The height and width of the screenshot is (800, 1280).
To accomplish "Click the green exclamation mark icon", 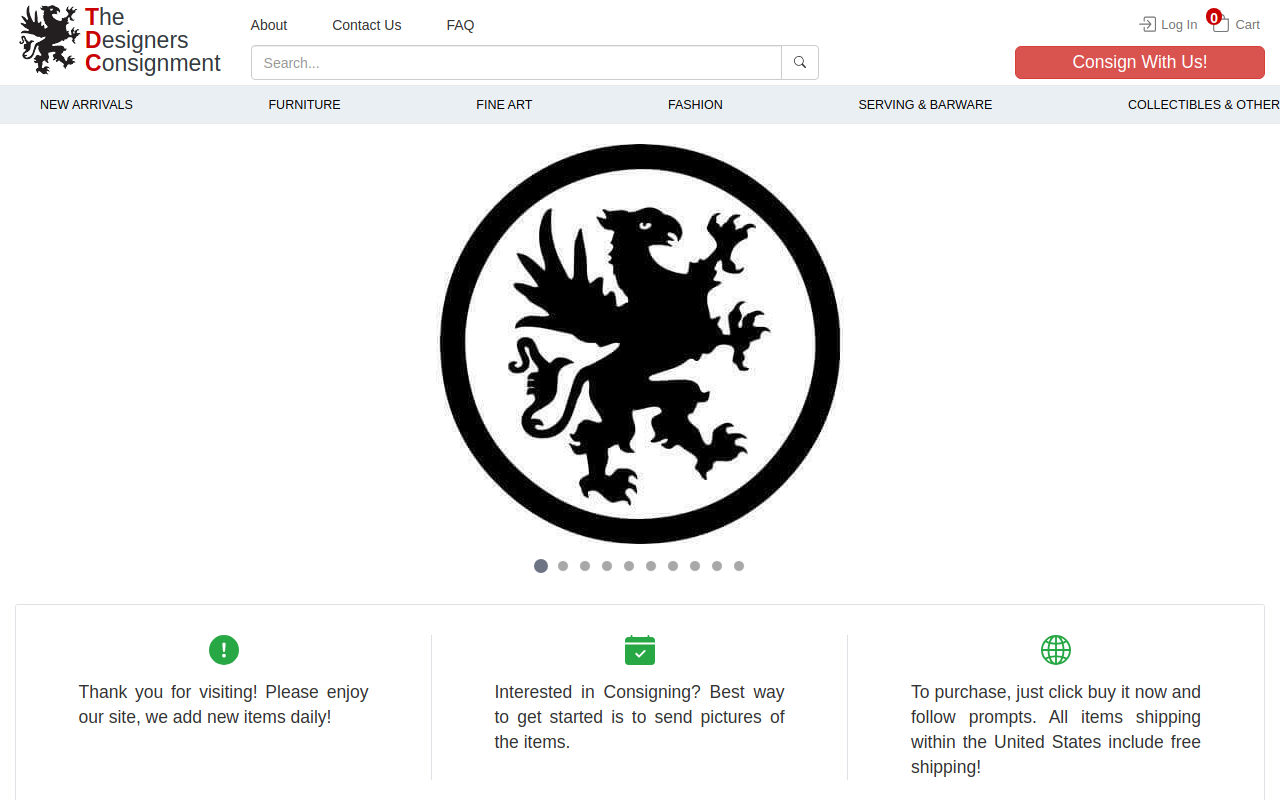I will [224, 650].
